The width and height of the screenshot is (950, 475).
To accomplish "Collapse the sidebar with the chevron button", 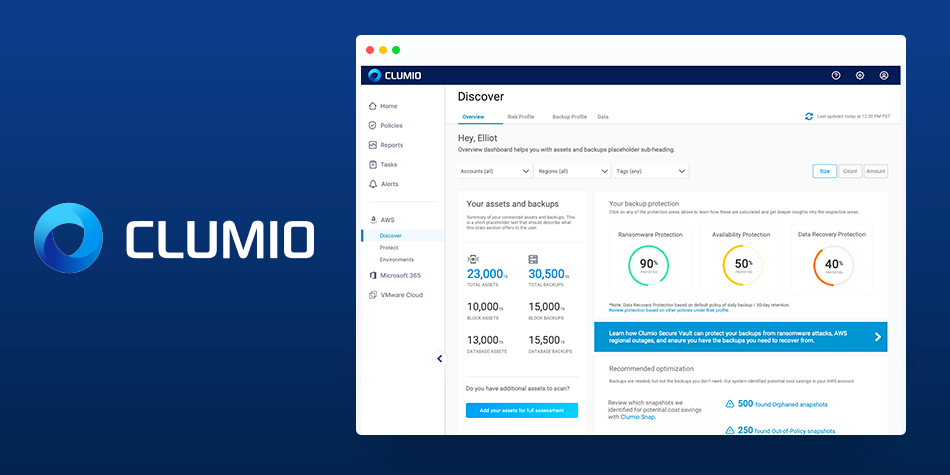I will click(440, 359).
